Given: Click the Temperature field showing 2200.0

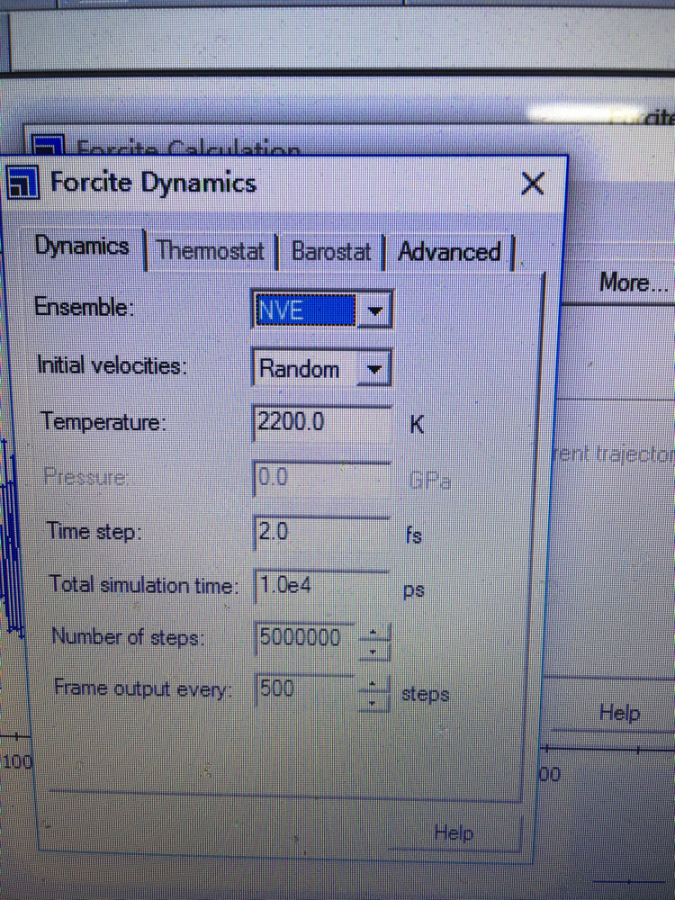Looking at the screenshot, I should pos(321,423).
